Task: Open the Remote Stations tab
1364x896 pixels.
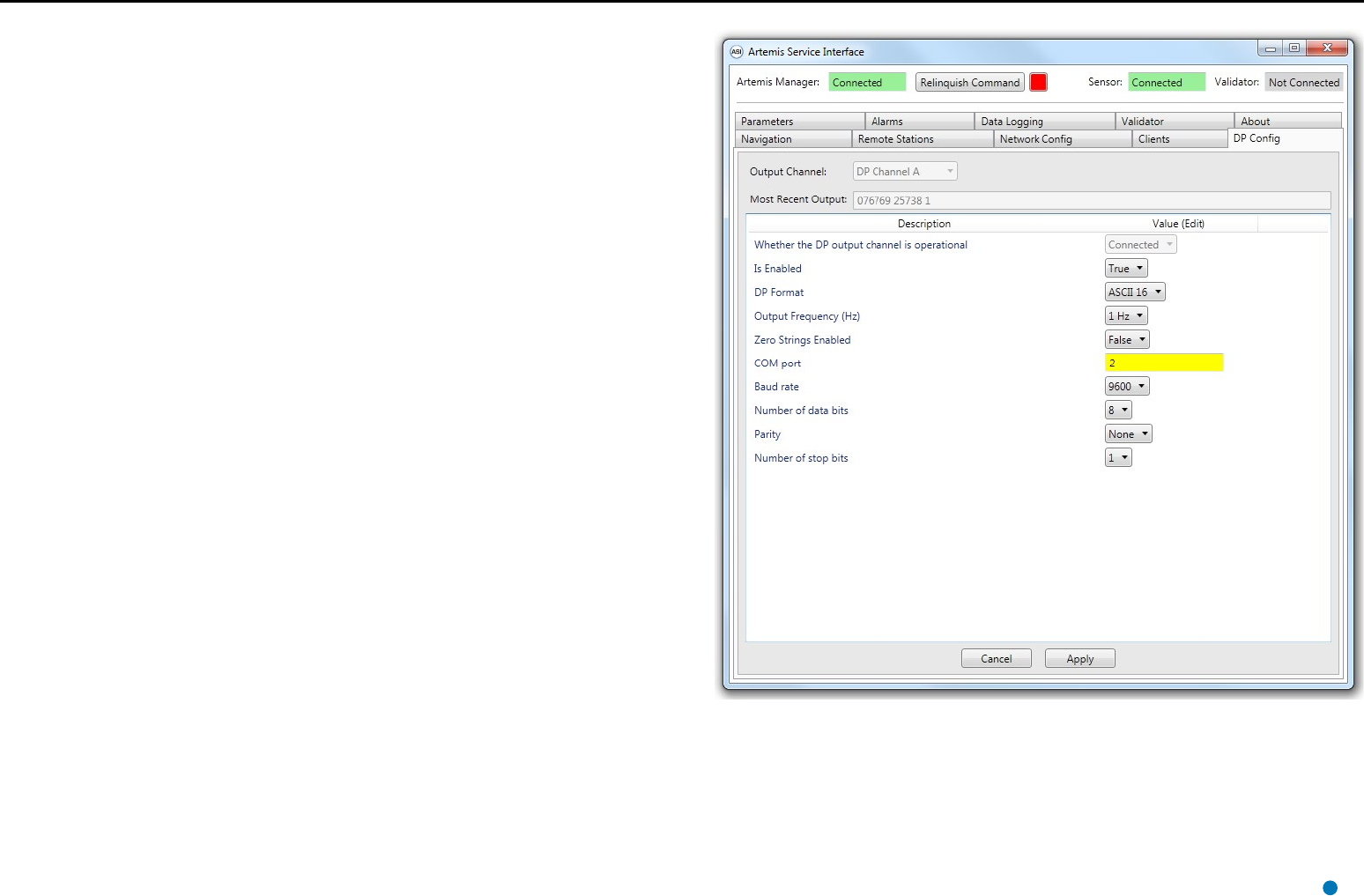Action: pos(923,138)
